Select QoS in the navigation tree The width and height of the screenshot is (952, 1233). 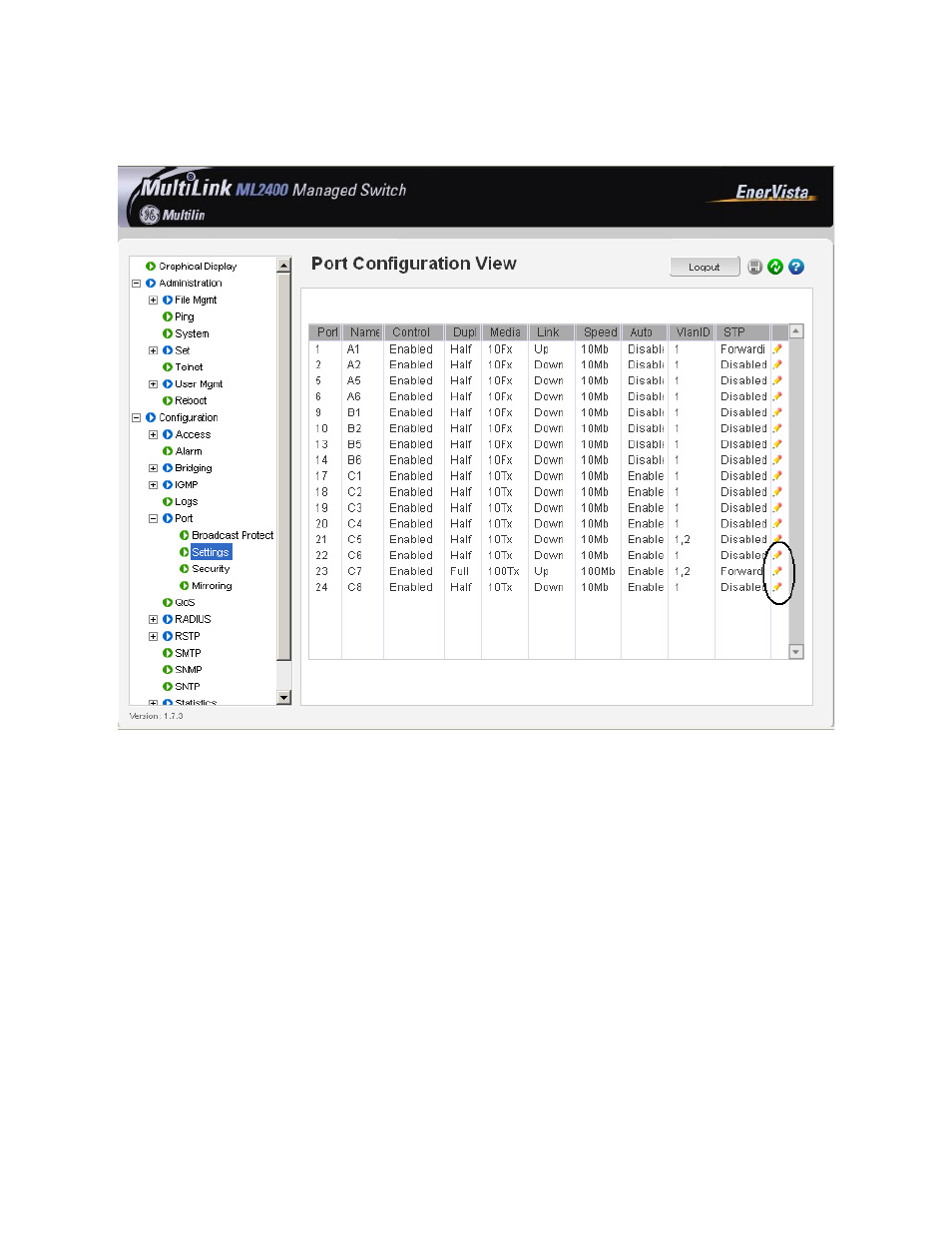pos(185,603)
